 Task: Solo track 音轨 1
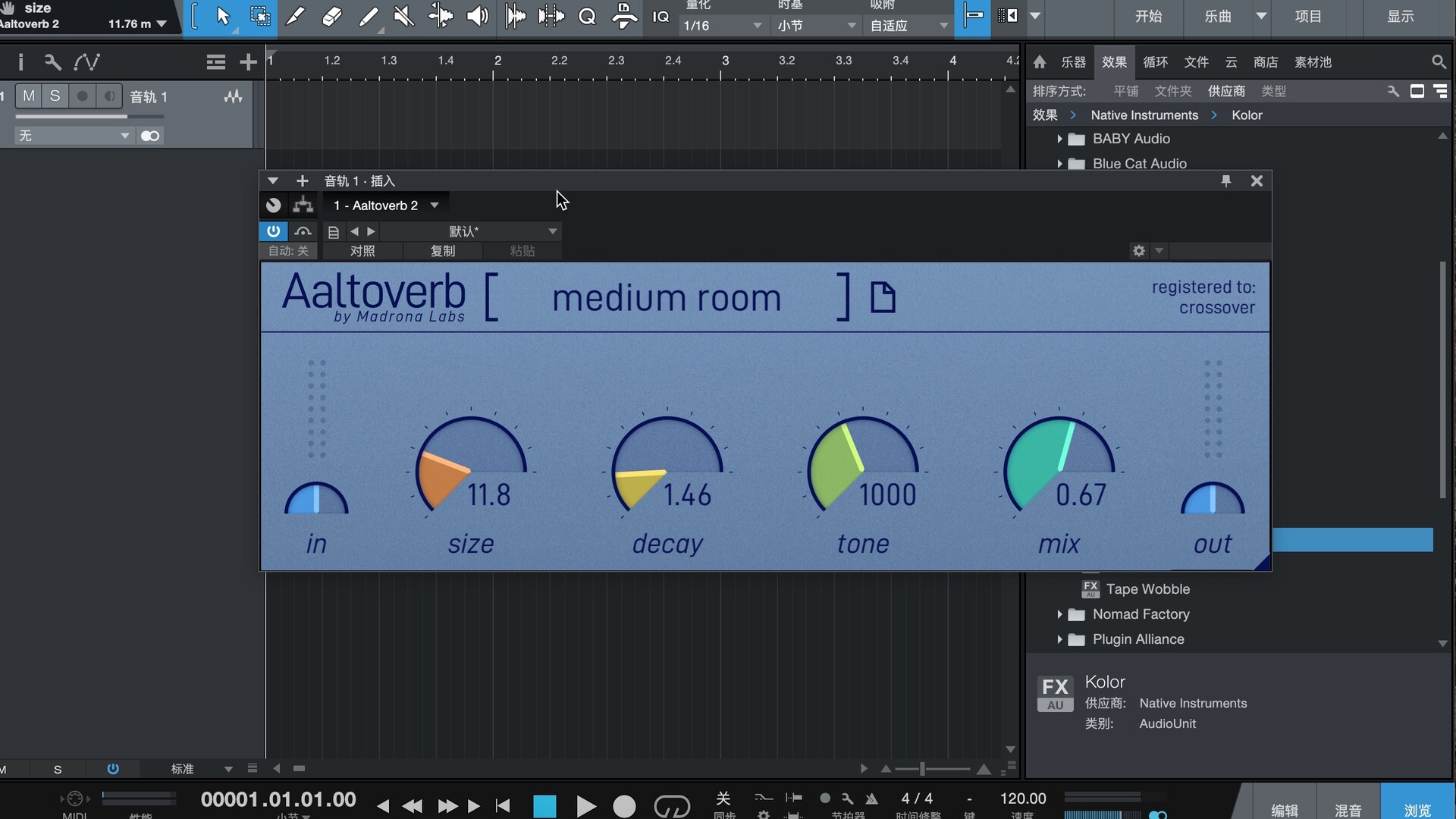[x=55, y=96]
